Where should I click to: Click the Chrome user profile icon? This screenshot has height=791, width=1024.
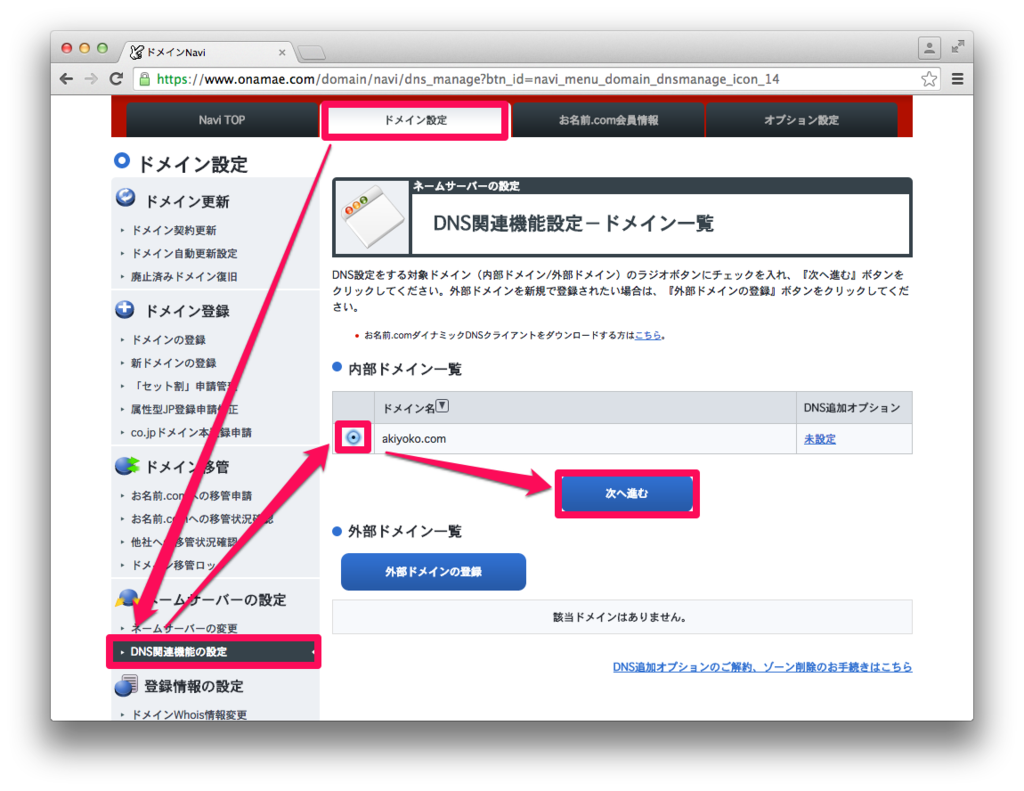pos(929,47)
